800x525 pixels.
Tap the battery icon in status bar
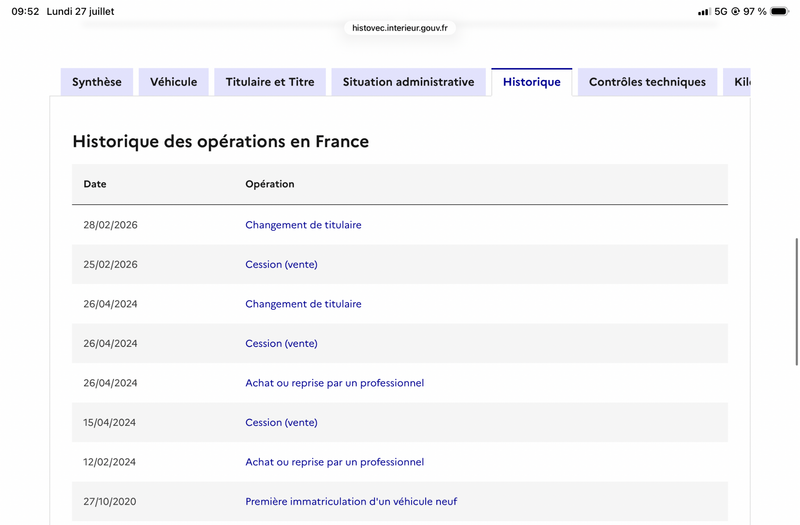coord(780,11)
